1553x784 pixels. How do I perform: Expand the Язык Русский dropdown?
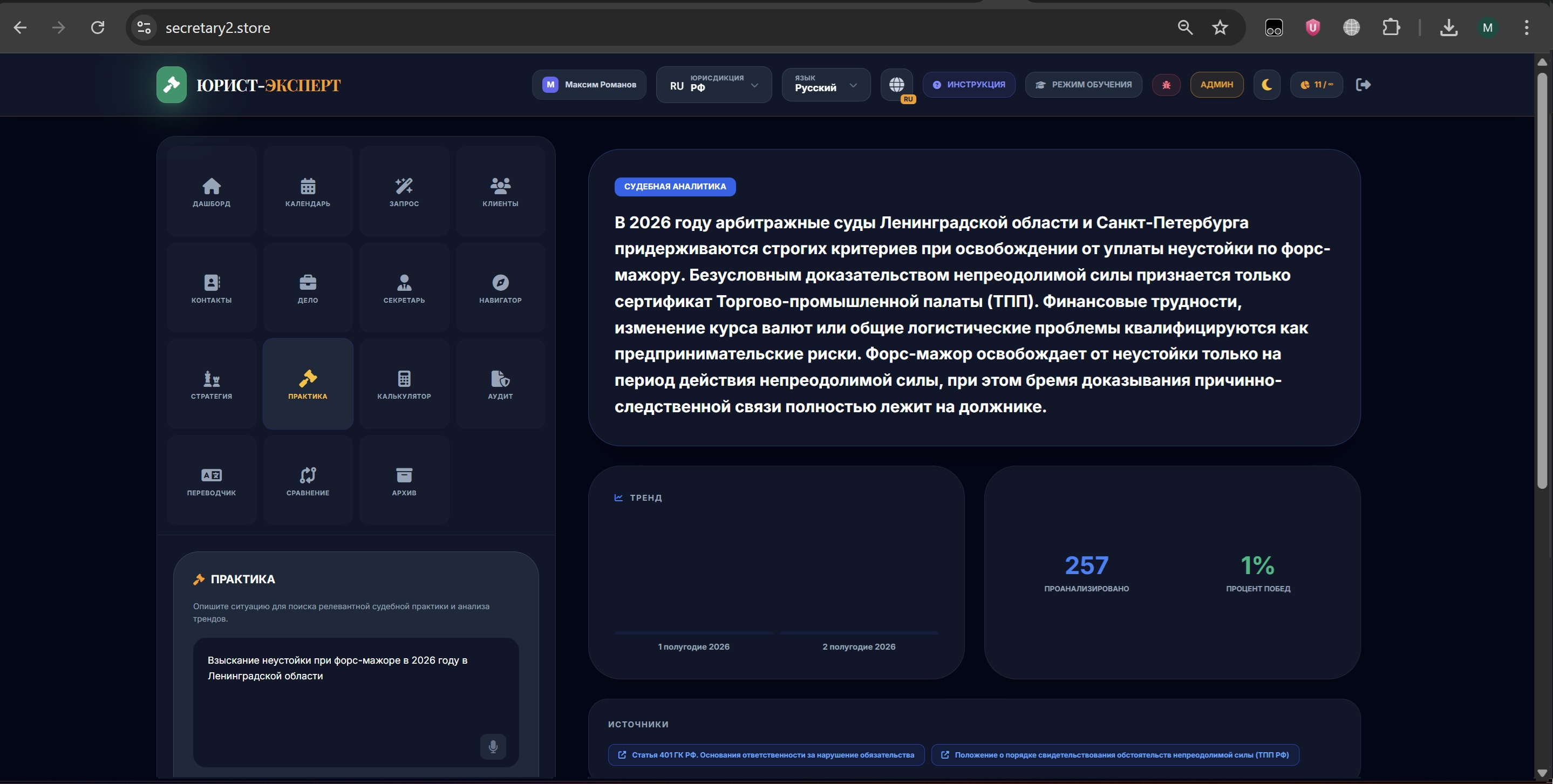coord(825,85)
